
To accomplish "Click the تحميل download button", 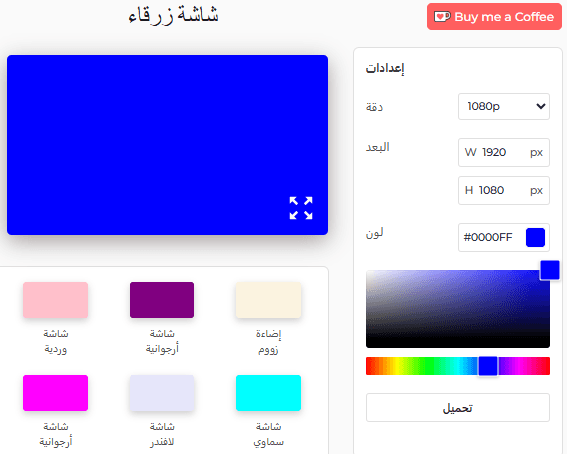I will (x=458, y=408).
